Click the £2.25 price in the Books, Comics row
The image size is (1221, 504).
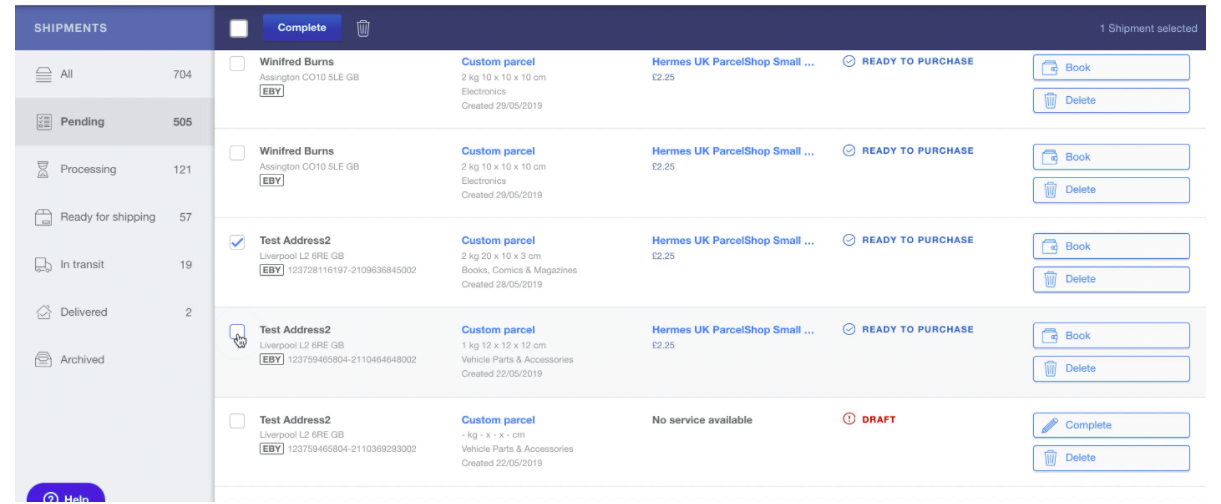(x=664, y=255)
